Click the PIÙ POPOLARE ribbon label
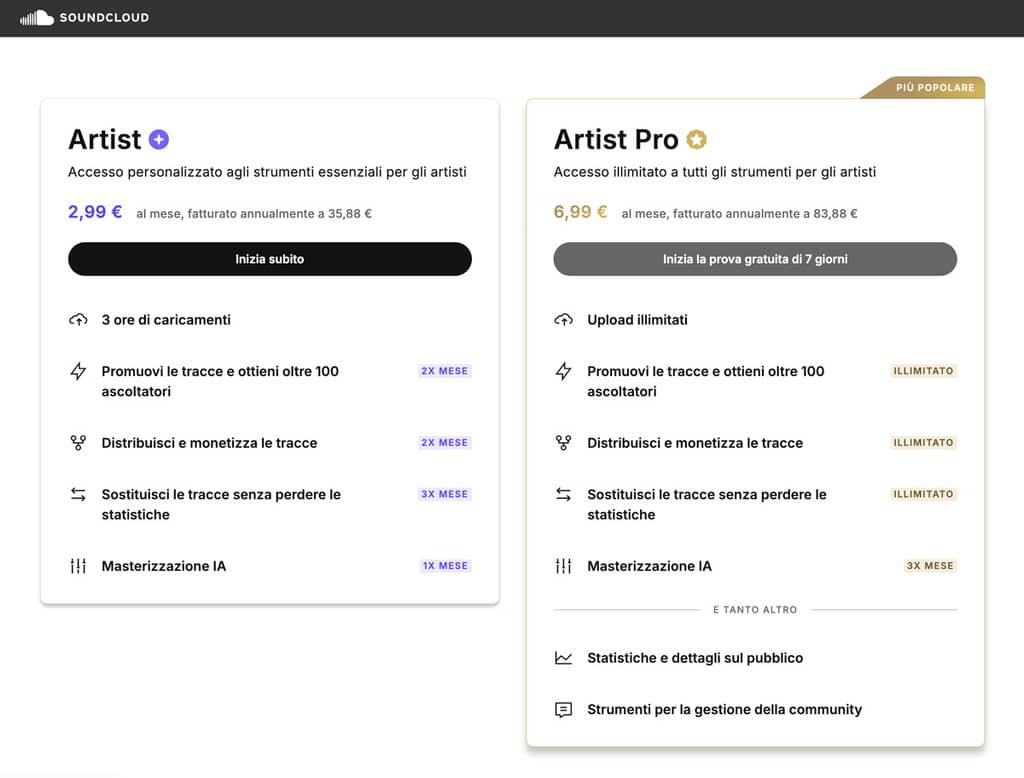This screenshot has height=778, width=1024. pyautogui.click(x=935, y=88)
